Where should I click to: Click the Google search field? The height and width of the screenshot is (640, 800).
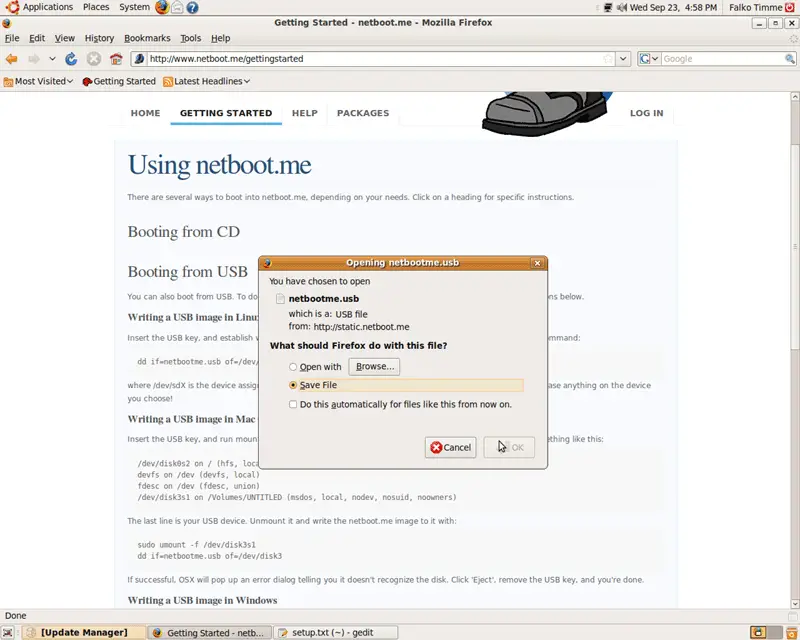tap(722, 59)
